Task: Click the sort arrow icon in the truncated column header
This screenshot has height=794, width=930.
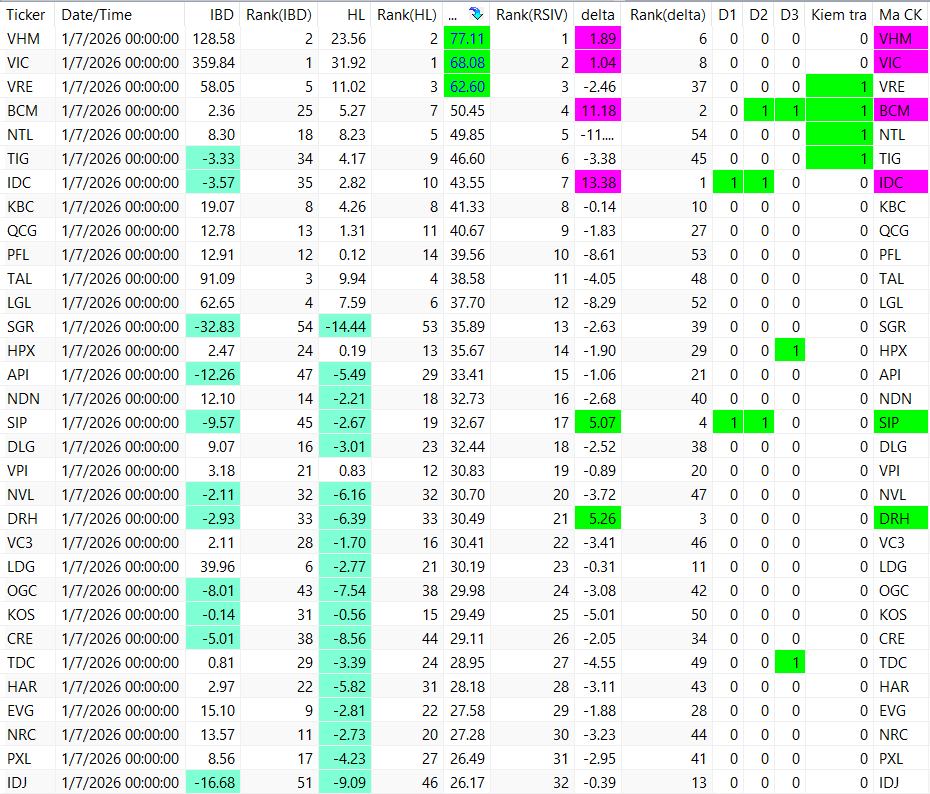Action: pyautogui.click(x=475, y=14)
